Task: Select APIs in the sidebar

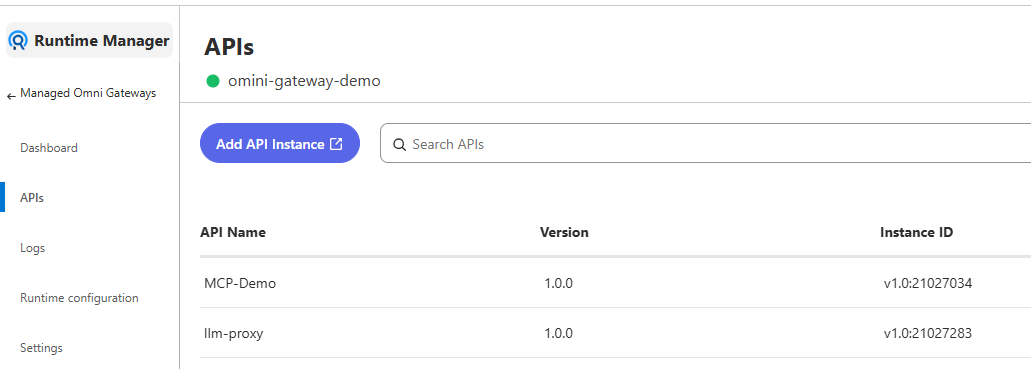Action: (x=32, y=197)
